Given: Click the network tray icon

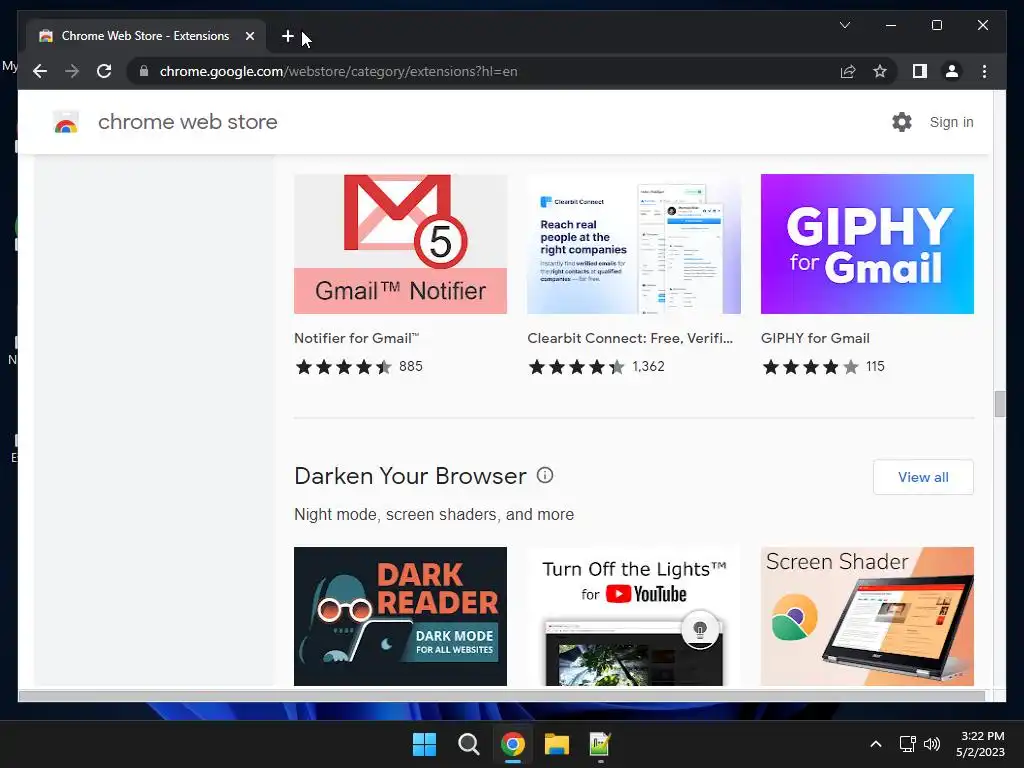Looking at the screenshot, I should [x=907, y=744].
